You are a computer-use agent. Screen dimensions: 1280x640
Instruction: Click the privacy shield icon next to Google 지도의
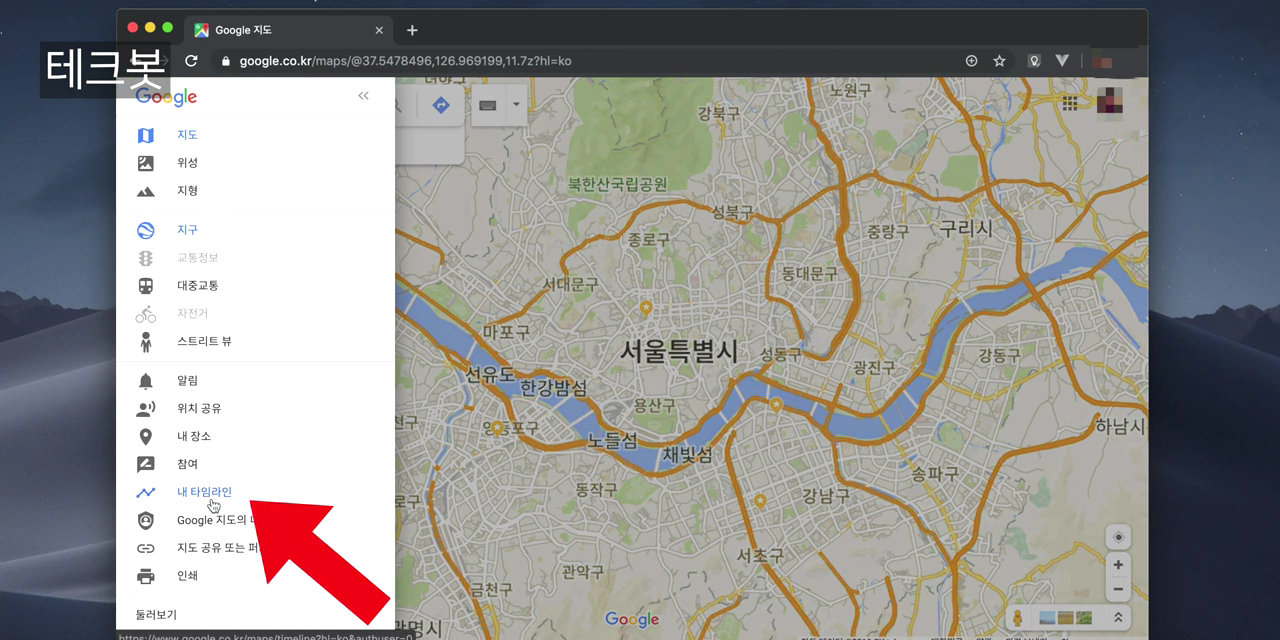pos(146,520)
